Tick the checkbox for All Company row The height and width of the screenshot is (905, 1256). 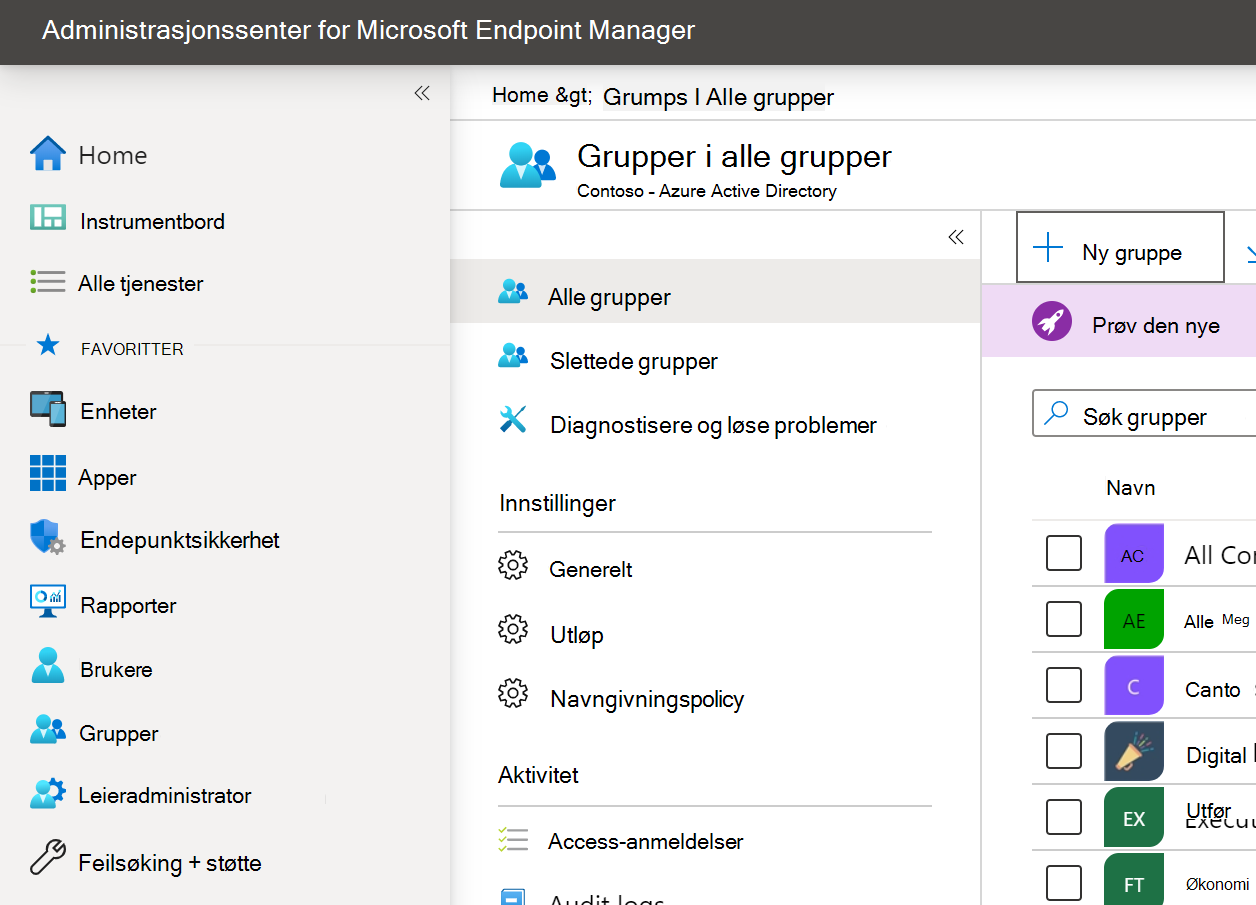coord(1064,553)
